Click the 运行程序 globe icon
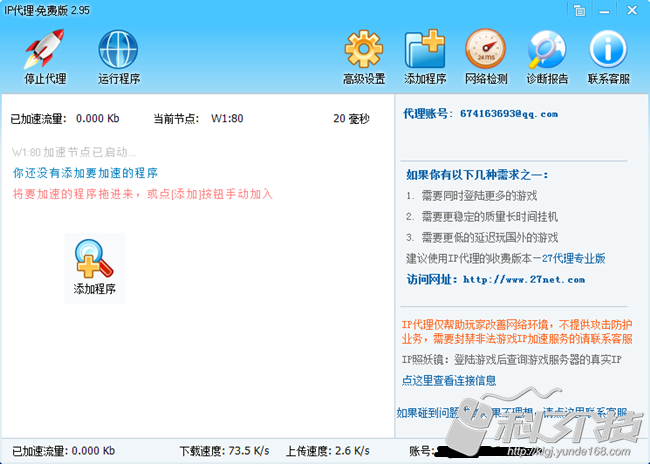The image size is (650, 464). 118,49
